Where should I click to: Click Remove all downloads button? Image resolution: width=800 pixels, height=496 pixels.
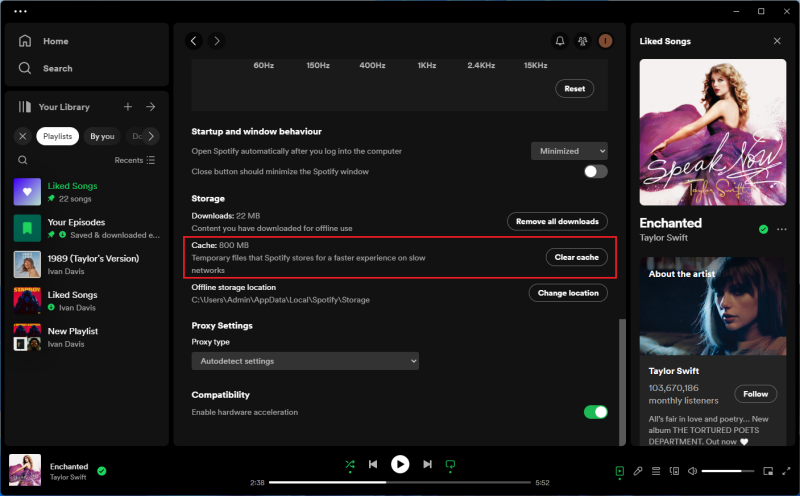(x=557, y=221)
